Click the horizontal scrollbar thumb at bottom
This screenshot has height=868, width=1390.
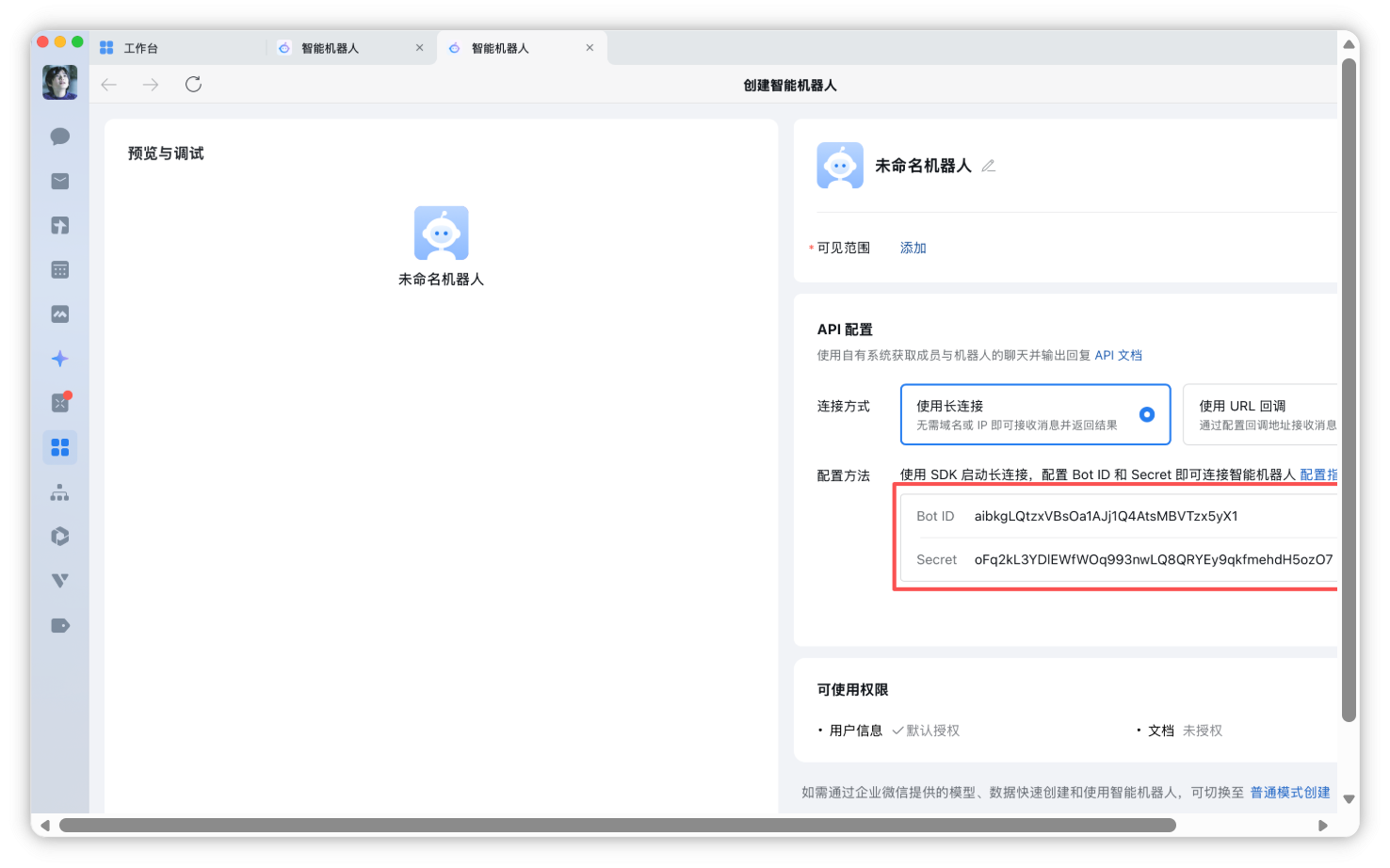pyautogui.click(x=618, y=826)
